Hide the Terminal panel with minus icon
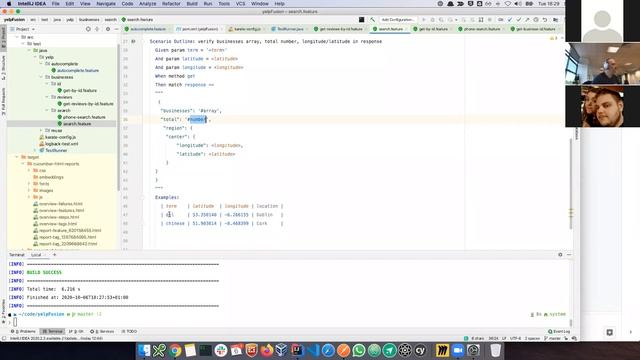Image resolution: width=640 pixels, height=360 pixels. pyautogui.click(x=569, y=255)
